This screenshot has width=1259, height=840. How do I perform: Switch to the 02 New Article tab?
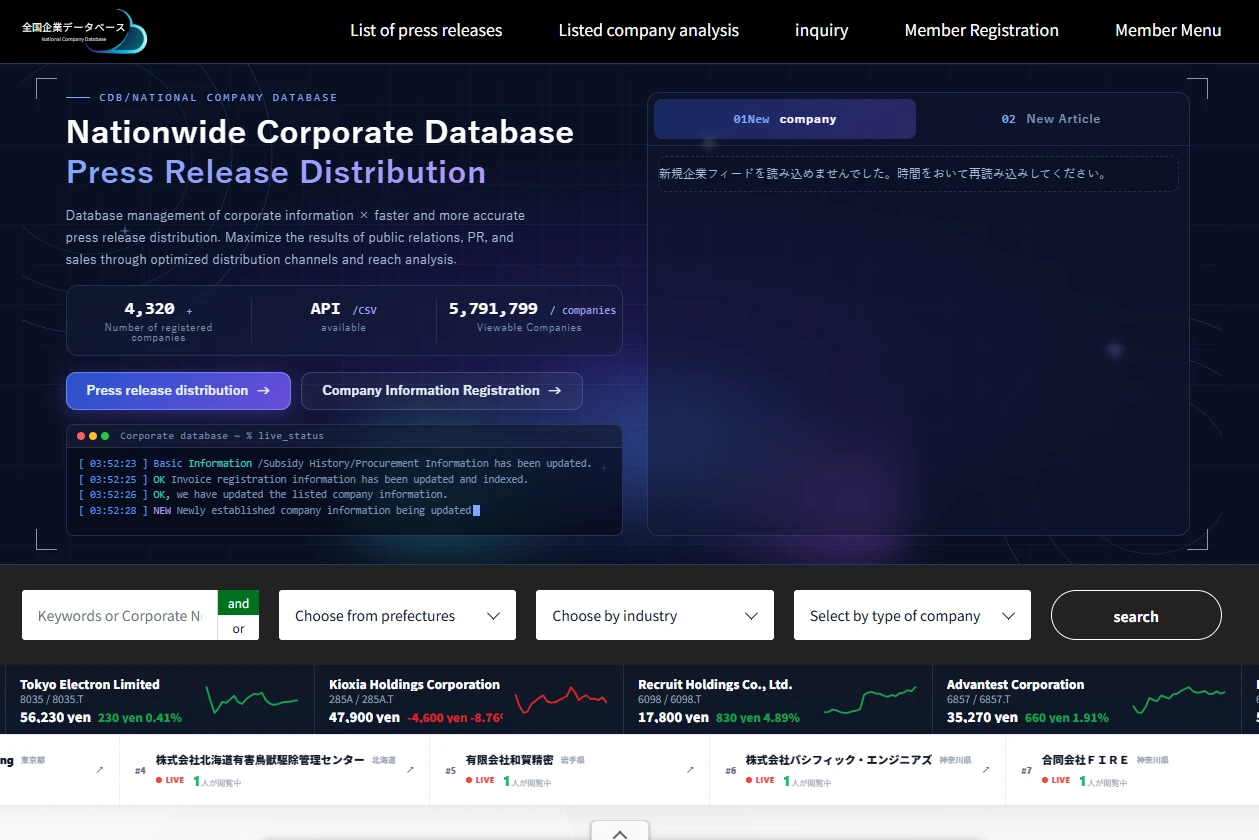[1051, 119]
